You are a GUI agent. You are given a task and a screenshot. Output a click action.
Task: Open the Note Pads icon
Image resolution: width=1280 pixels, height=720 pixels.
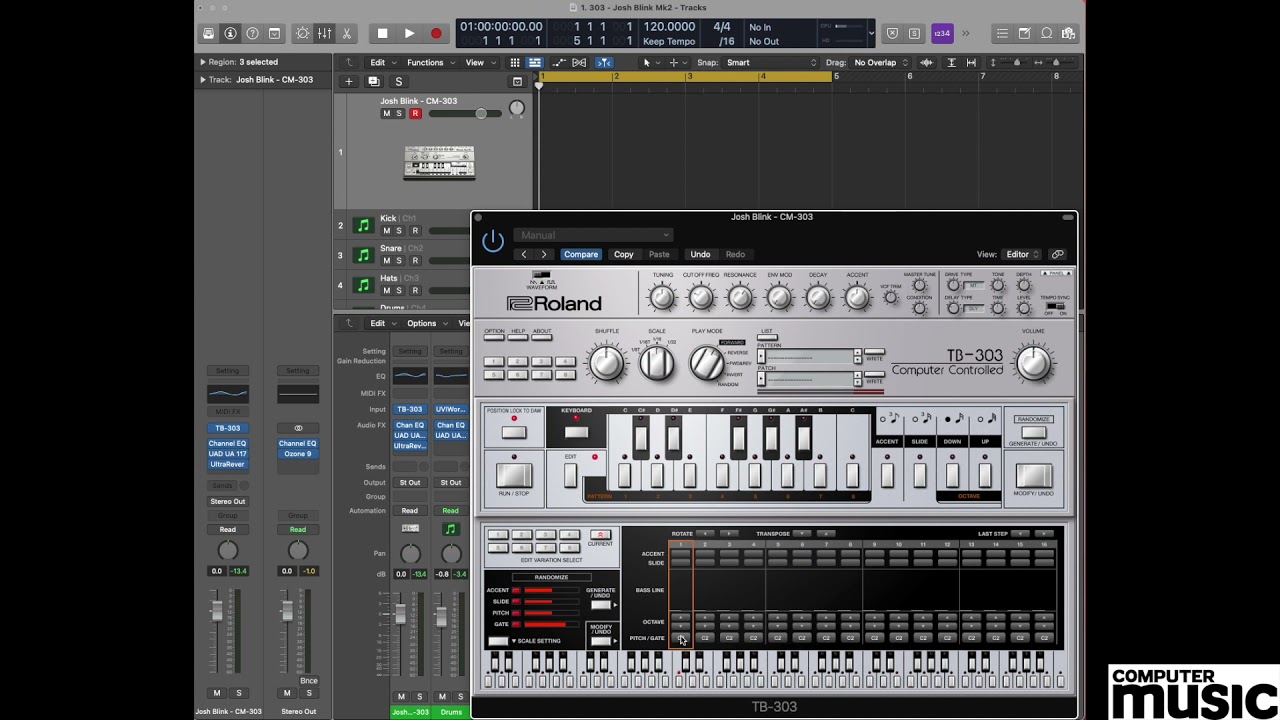1024,33
